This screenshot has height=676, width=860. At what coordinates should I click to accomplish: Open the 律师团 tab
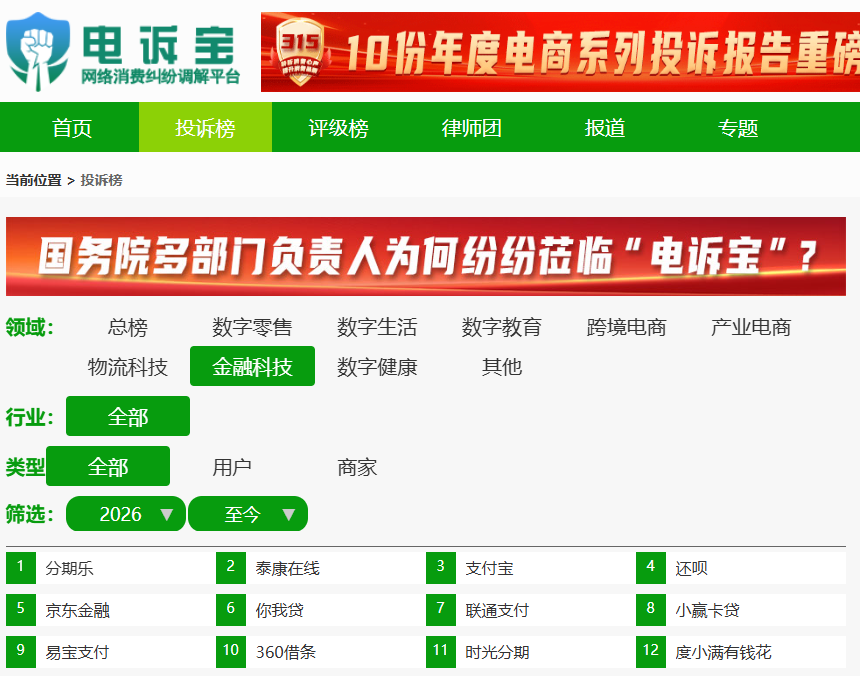[472, 127]
